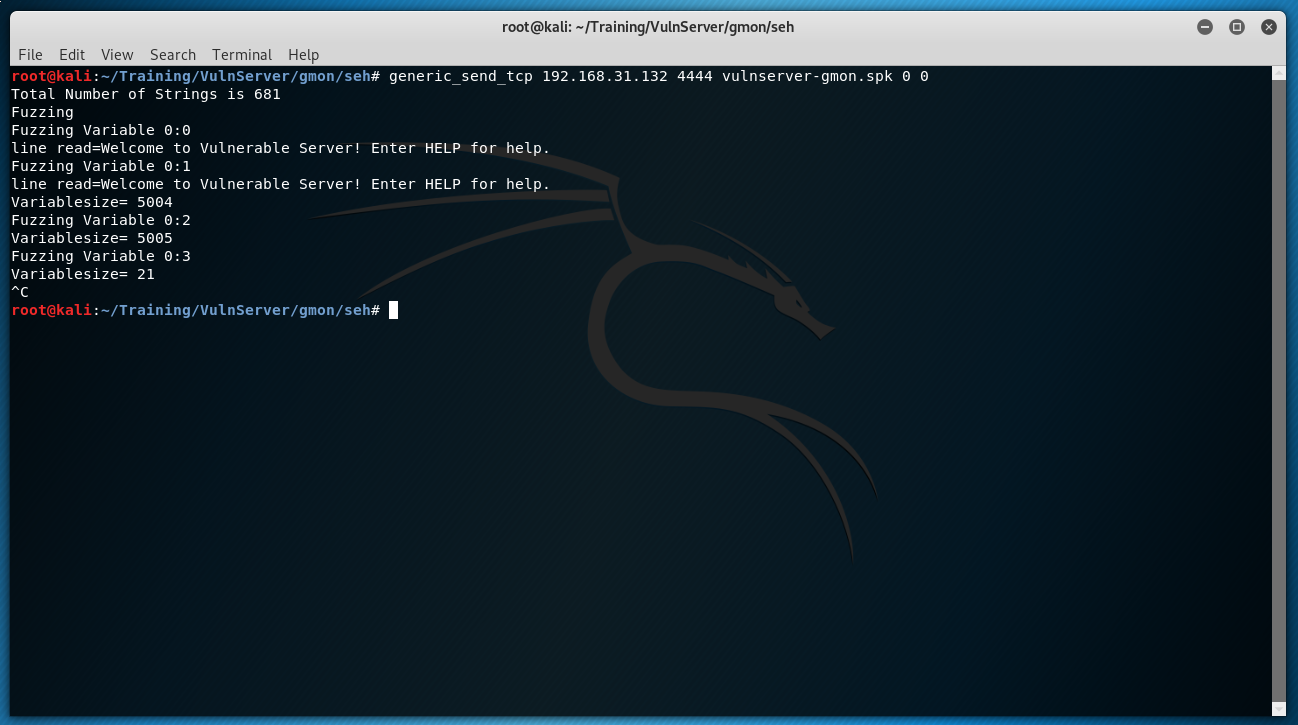Viewport: 1298px width, 725px height.
Task: Click the terminal's vertical scrollbar
Action: [x=1279, y=390]
